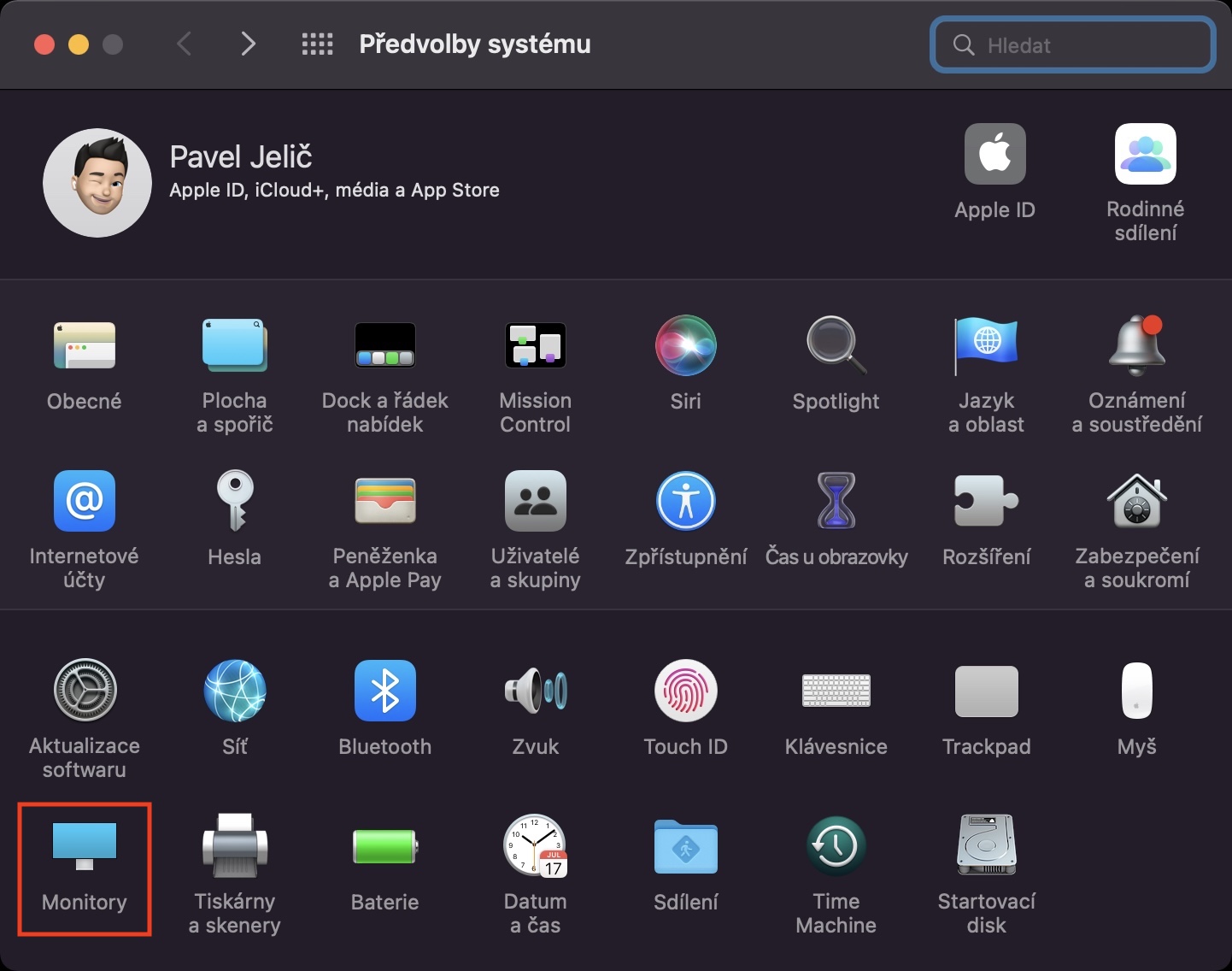Screen dimensions: 1232x971
Task: Minimize the window with the yellow button
Action: tap(79, 44)
